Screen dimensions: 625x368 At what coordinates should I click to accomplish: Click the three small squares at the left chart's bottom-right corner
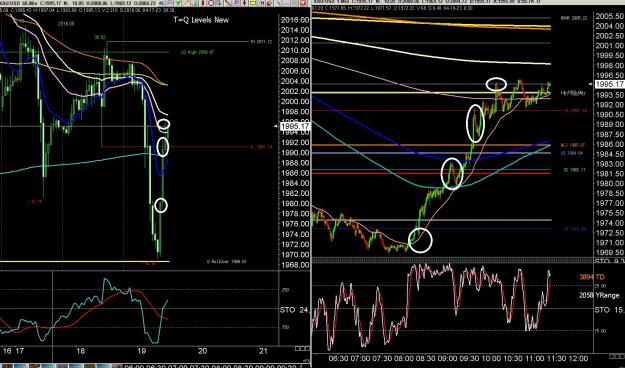coord(302,348)
